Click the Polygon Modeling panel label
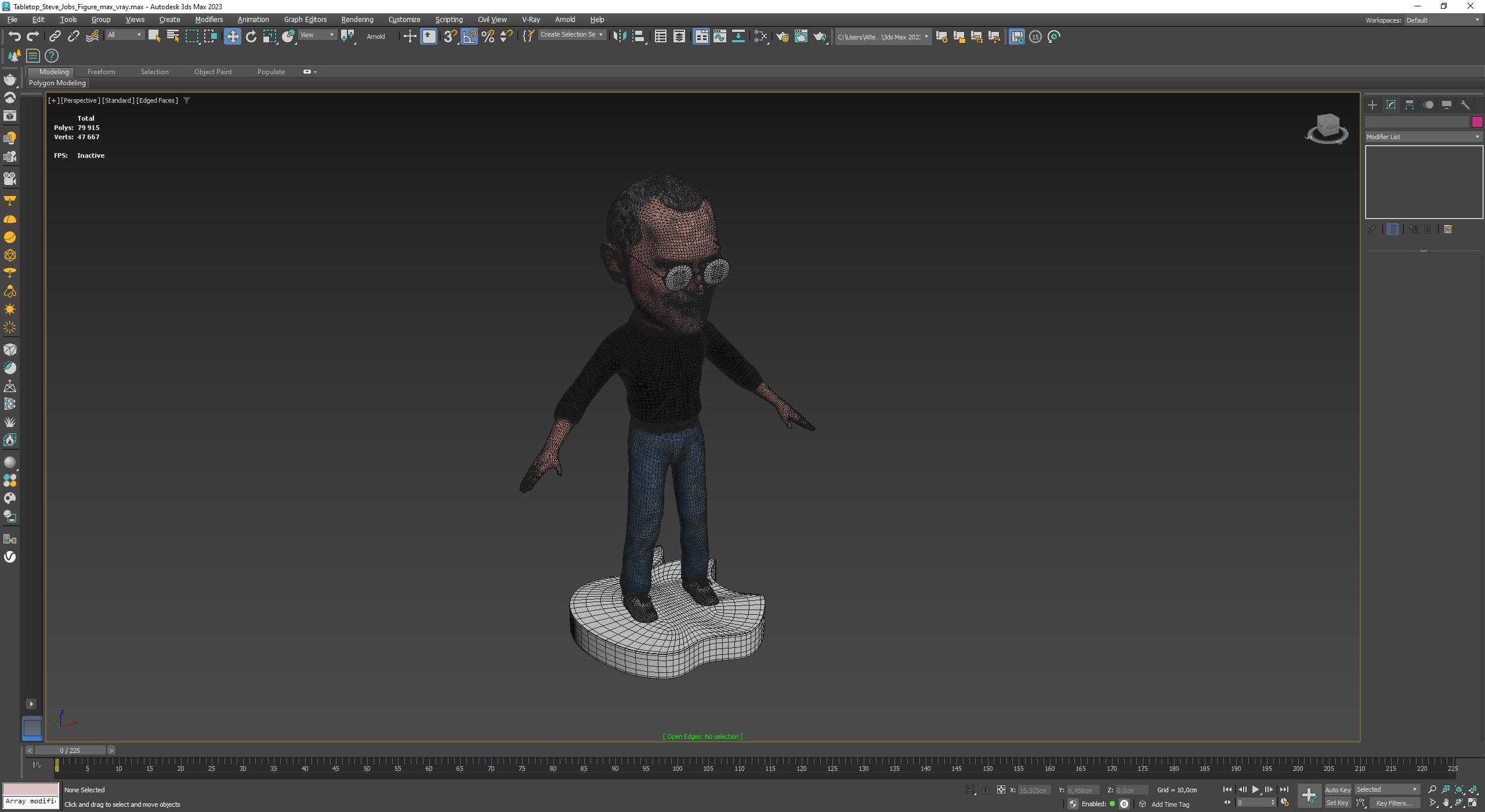This screenshot has width=1485, height=812. [x=57, y=83]
